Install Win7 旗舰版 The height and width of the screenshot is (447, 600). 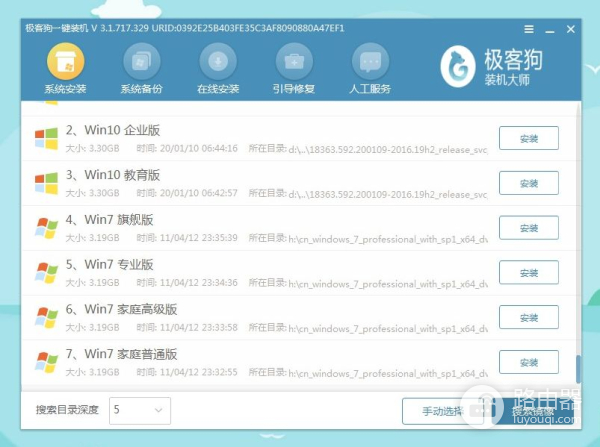point(529,228)
